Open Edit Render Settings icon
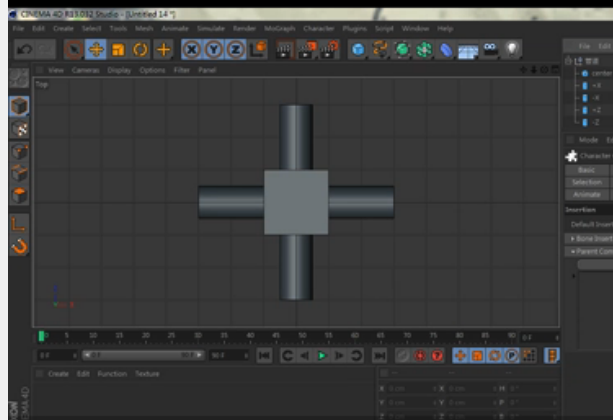 coord(329,50)
